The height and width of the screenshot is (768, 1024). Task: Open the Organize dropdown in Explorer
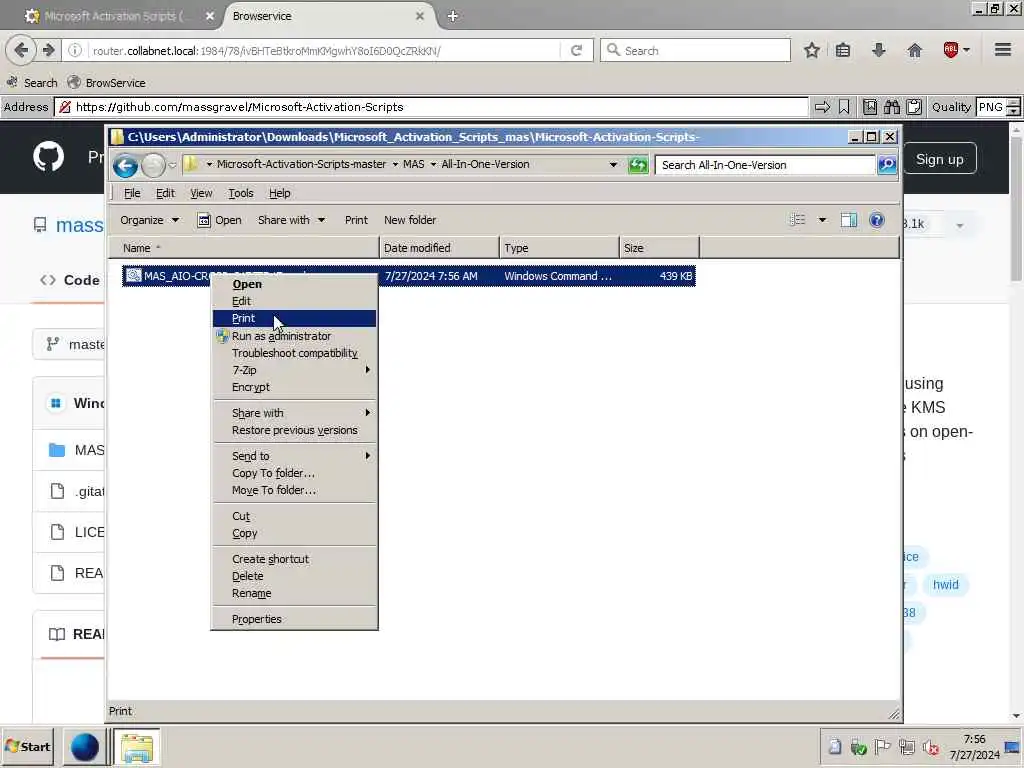pos(149,220)
